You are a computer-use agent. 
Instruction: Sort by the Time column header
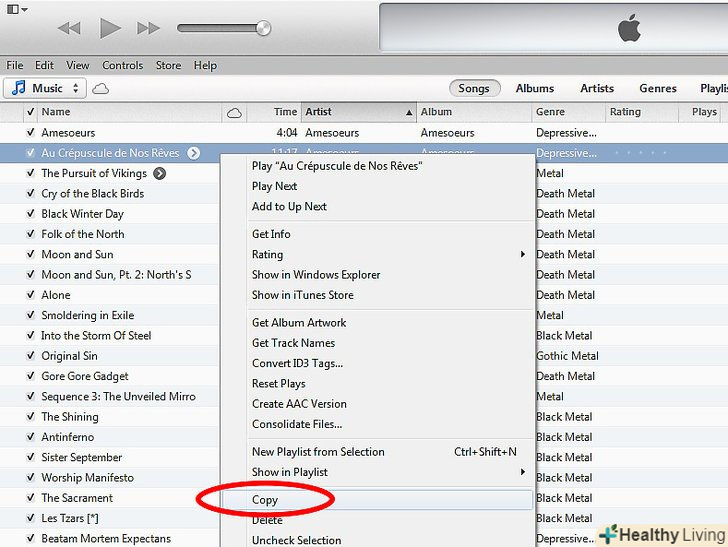(274, 112)
